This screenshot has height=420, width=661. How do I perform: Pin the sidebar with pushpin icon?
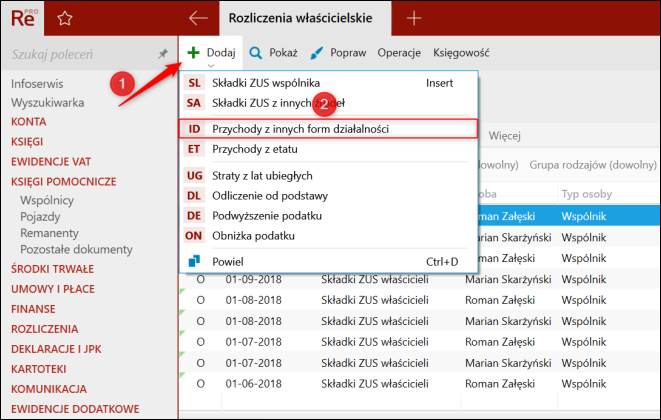tap(163, 53)
